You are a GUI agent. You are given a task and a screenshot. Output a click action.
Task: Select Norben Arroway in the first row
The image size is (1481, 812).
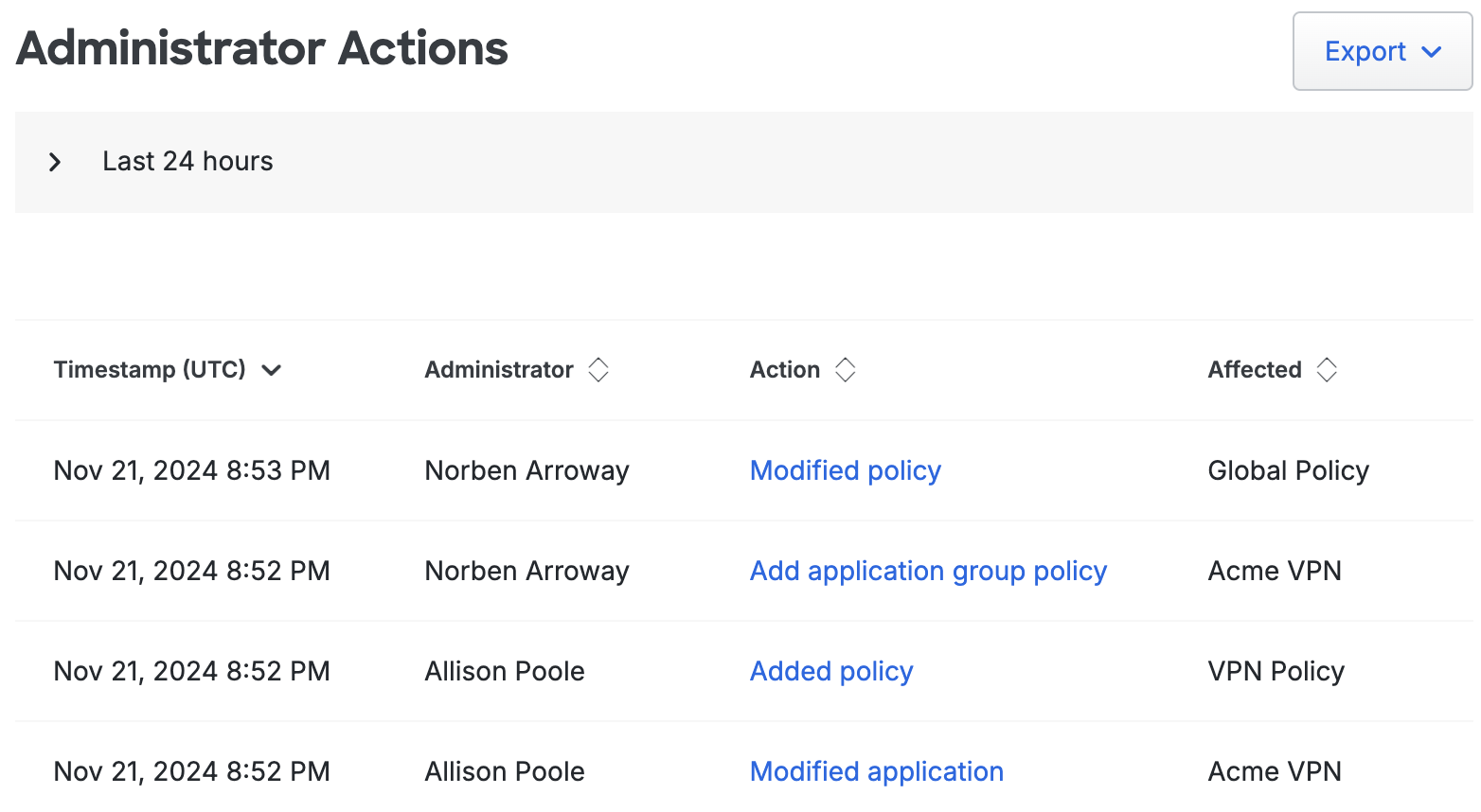point(526,470)
